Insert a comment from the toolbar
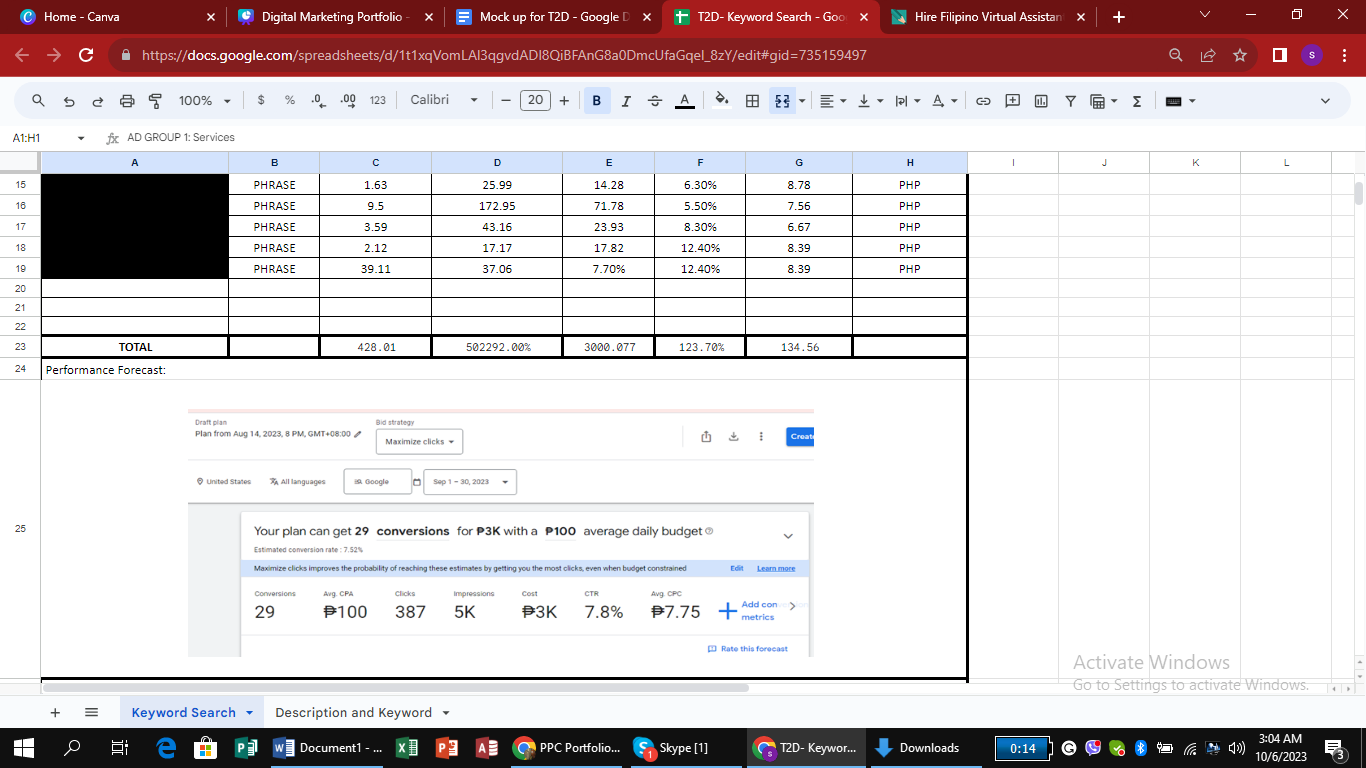Viewport: 1366px width, 768px height. coord(1012,101)
